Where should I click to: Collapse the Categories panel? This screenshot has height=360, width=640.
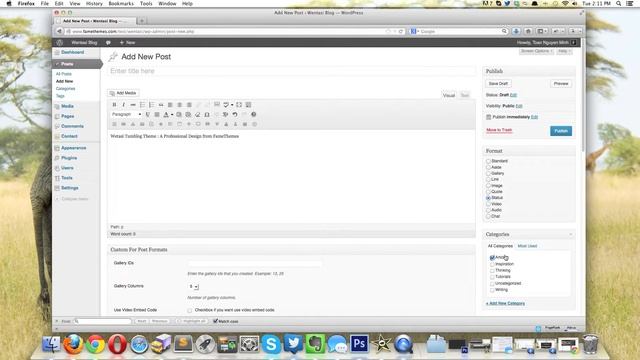[x=571, y=234]
